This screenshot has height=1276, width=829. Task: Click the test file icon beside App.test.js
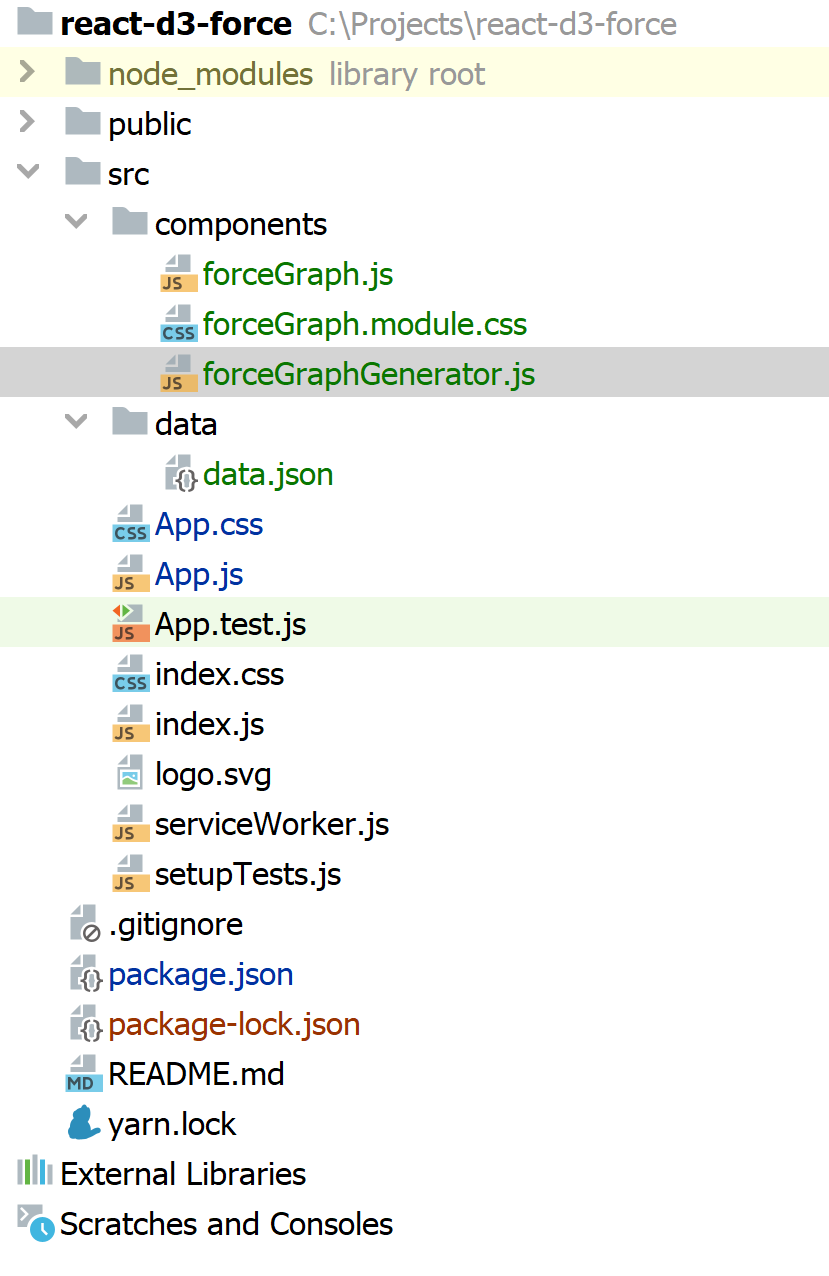[x=130, y=623]
